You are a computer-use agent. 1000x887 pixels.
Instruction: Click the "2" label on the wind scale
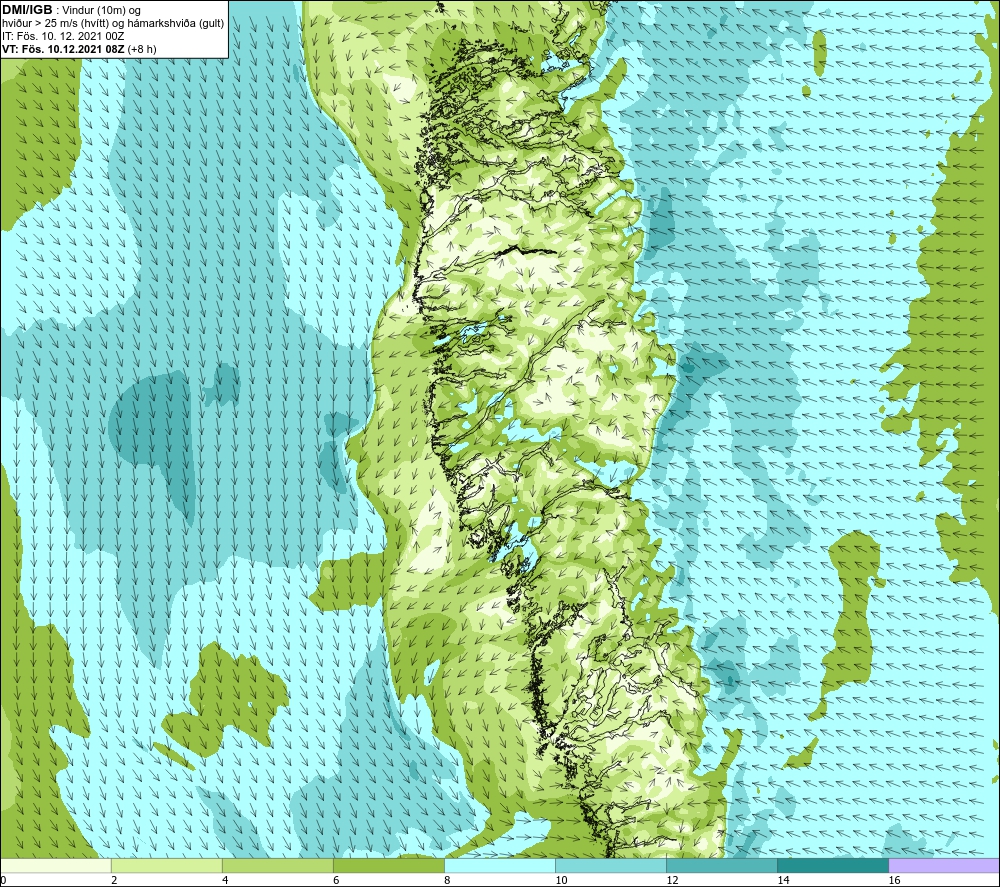[x=114, y=881]
